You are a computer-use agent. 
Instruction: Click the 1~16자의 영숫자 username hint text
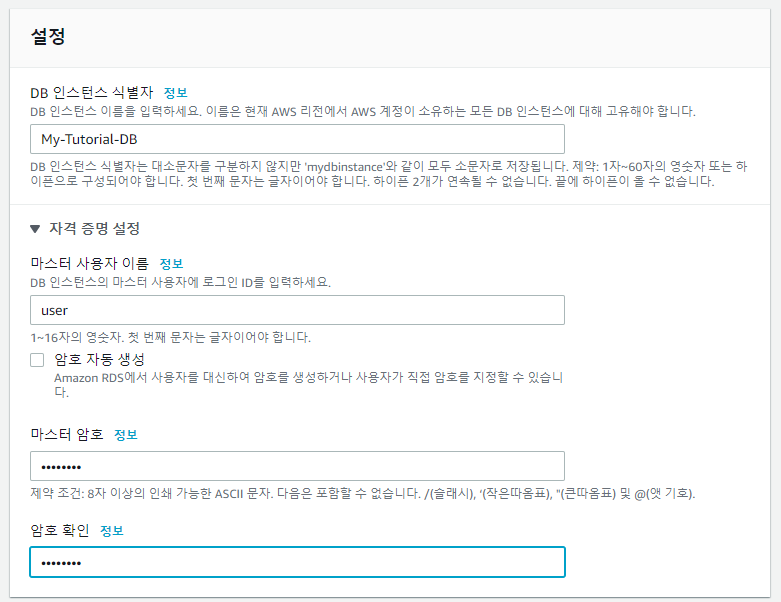[x=170, y=337]
